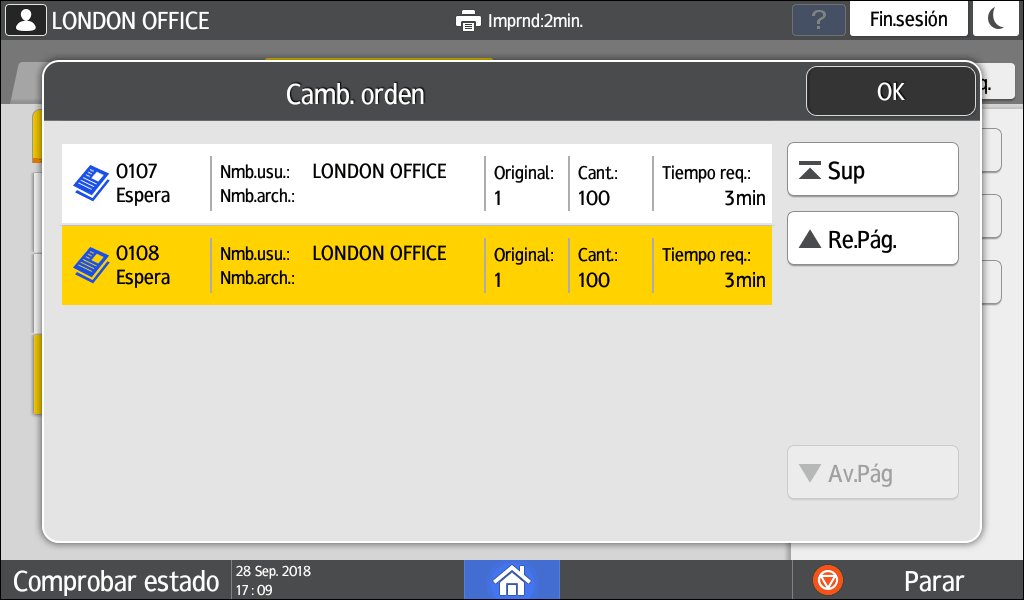Open help with question mark icon
This screenshot has width=1024, height=600.
tap(818, 20)
